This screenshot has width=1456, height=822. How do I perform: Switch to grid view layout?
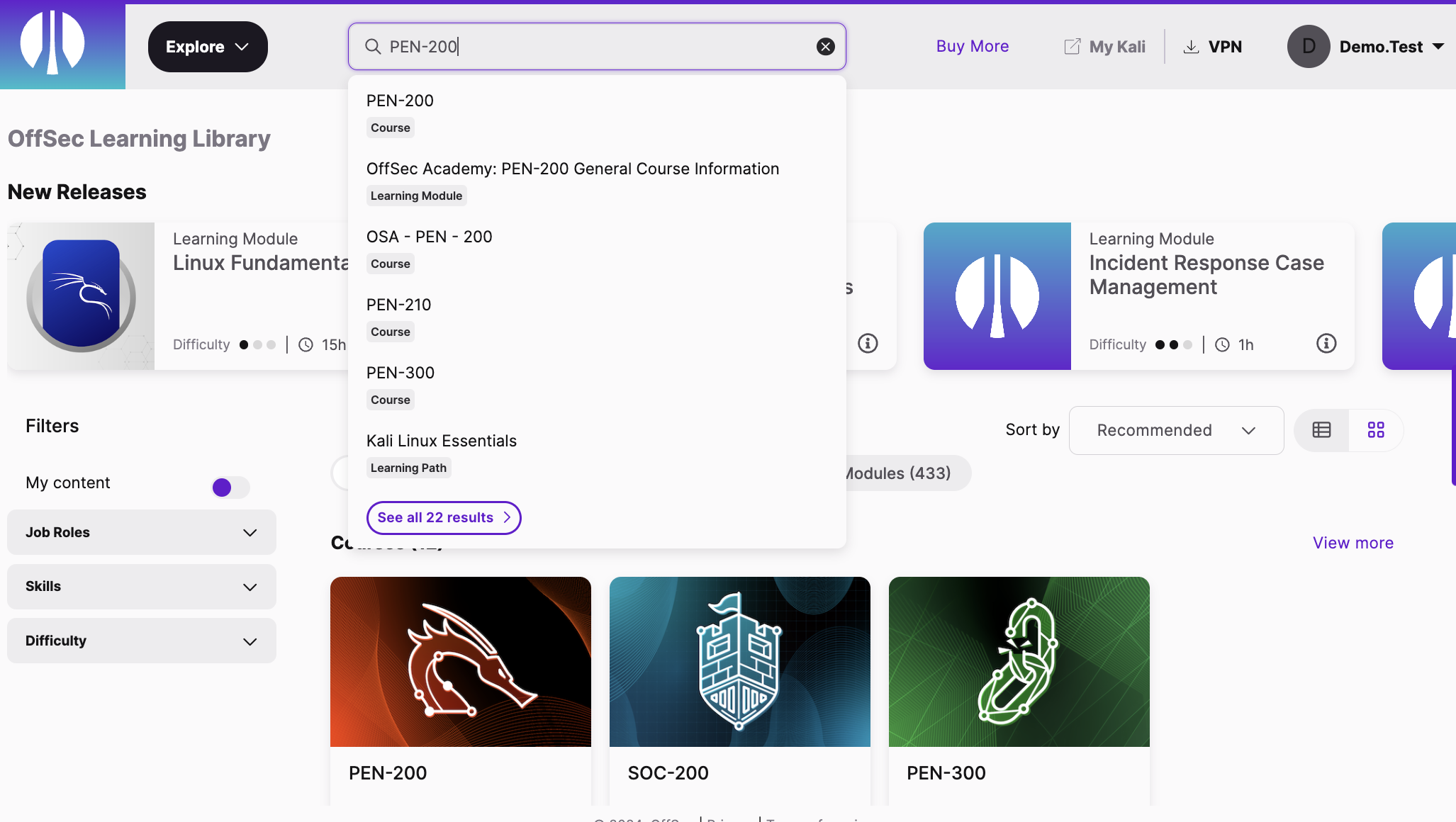pos(1376,430)
